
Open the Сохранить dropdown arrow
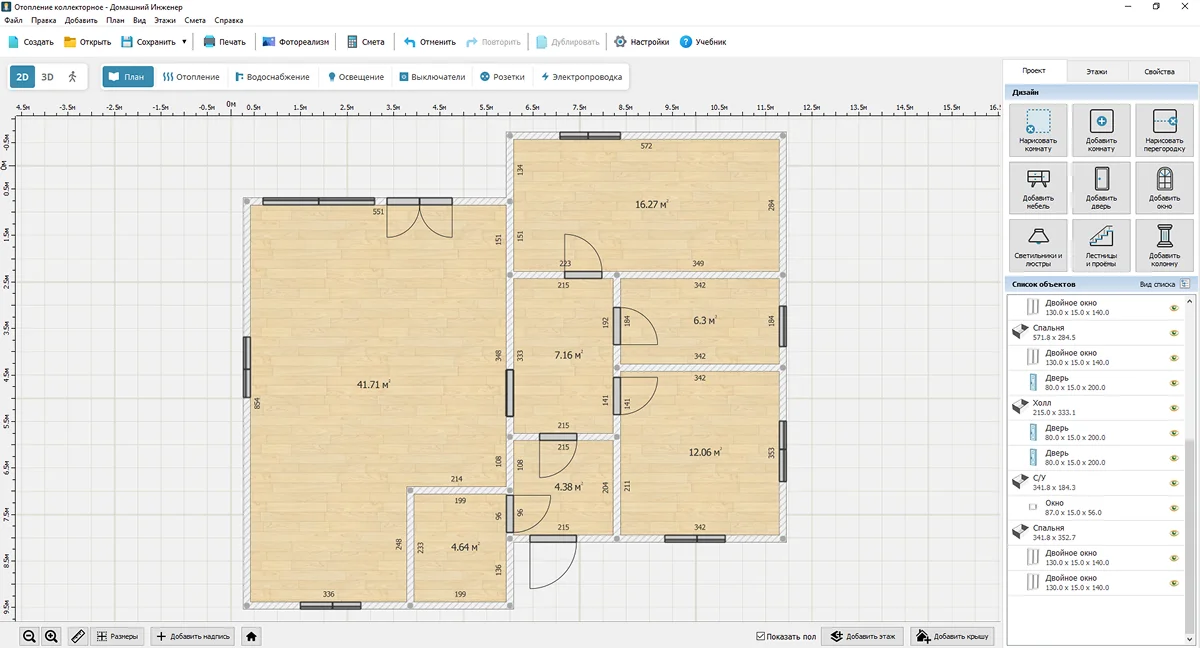pyautogui.click(x=184, y=42)
